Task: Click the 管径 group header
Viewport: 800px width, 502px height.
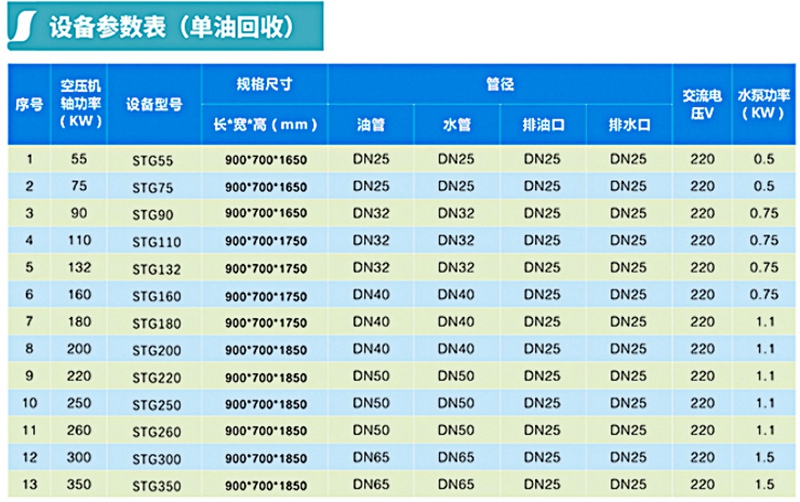Action: (500, 84)
